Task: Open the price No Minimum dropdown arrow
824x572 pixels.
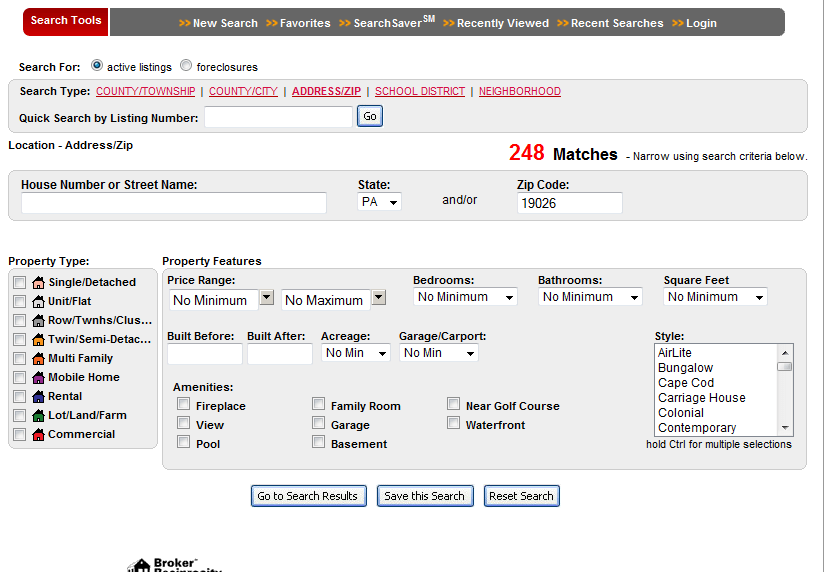Action: [267, 298]
